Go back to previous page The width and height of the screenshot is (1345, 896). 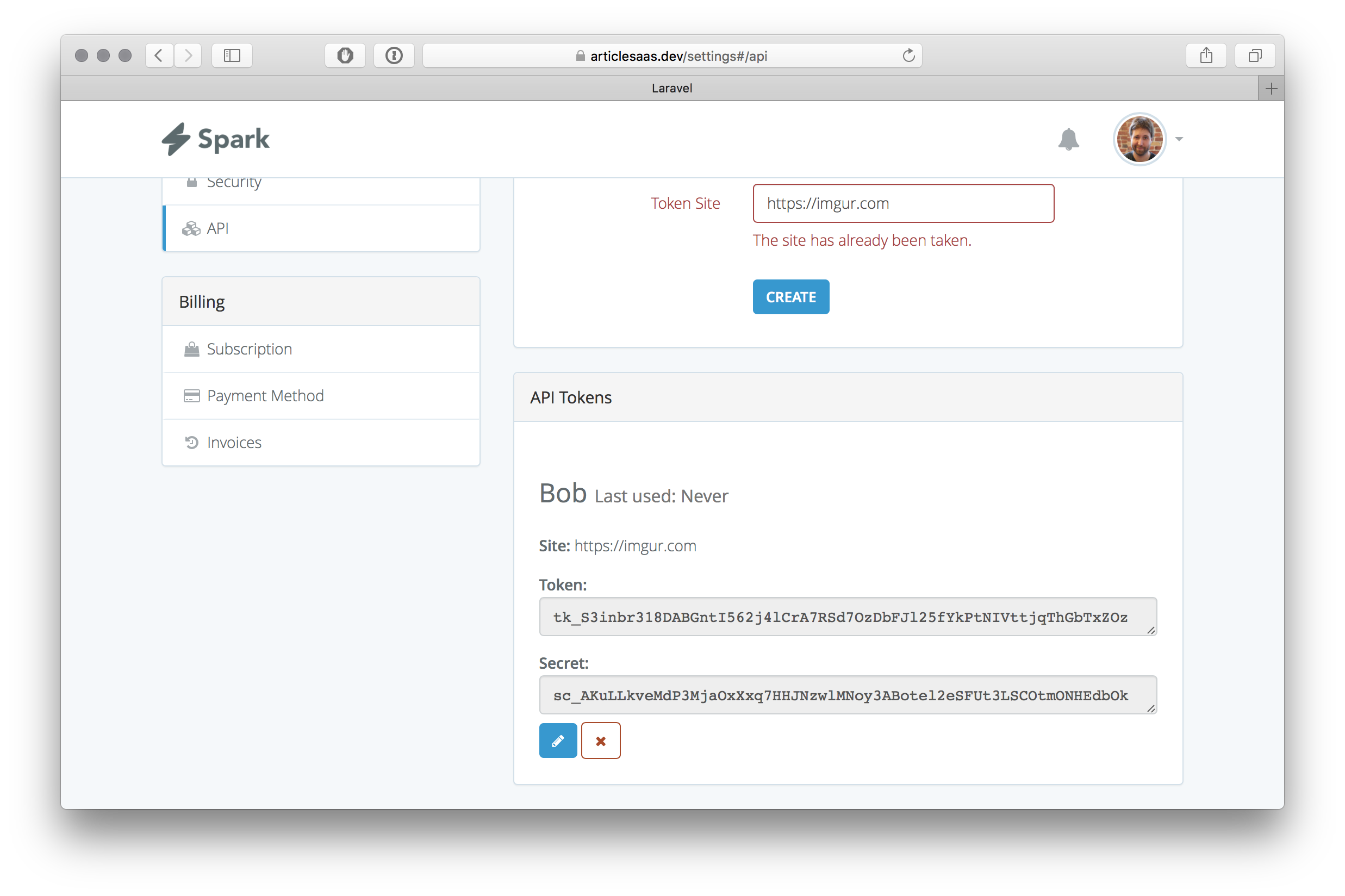pyautogui.click(x=159, y=55)
